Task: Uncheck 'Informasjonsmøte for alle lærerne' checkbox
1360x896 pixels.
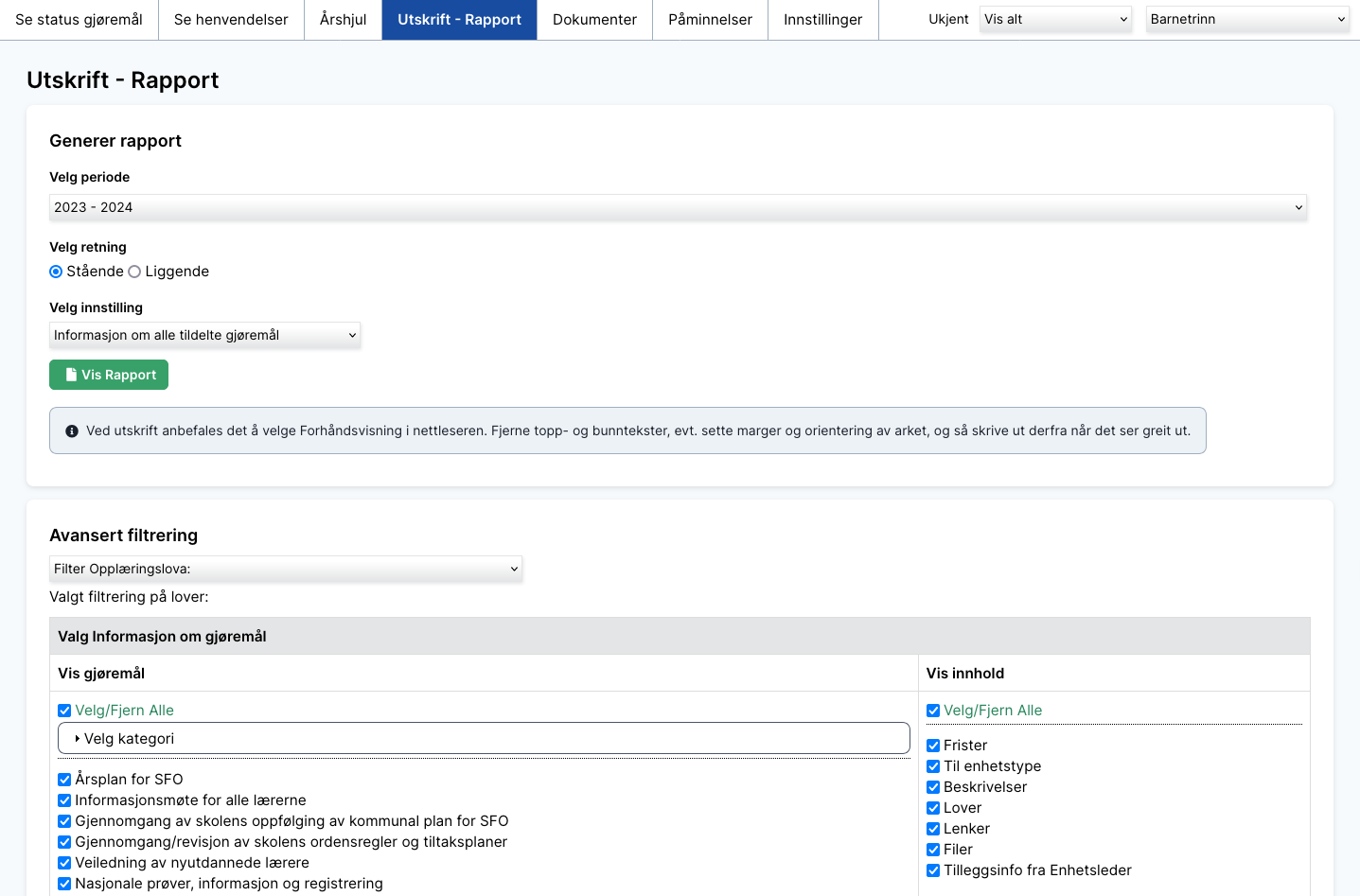Action: pos(64,800)
